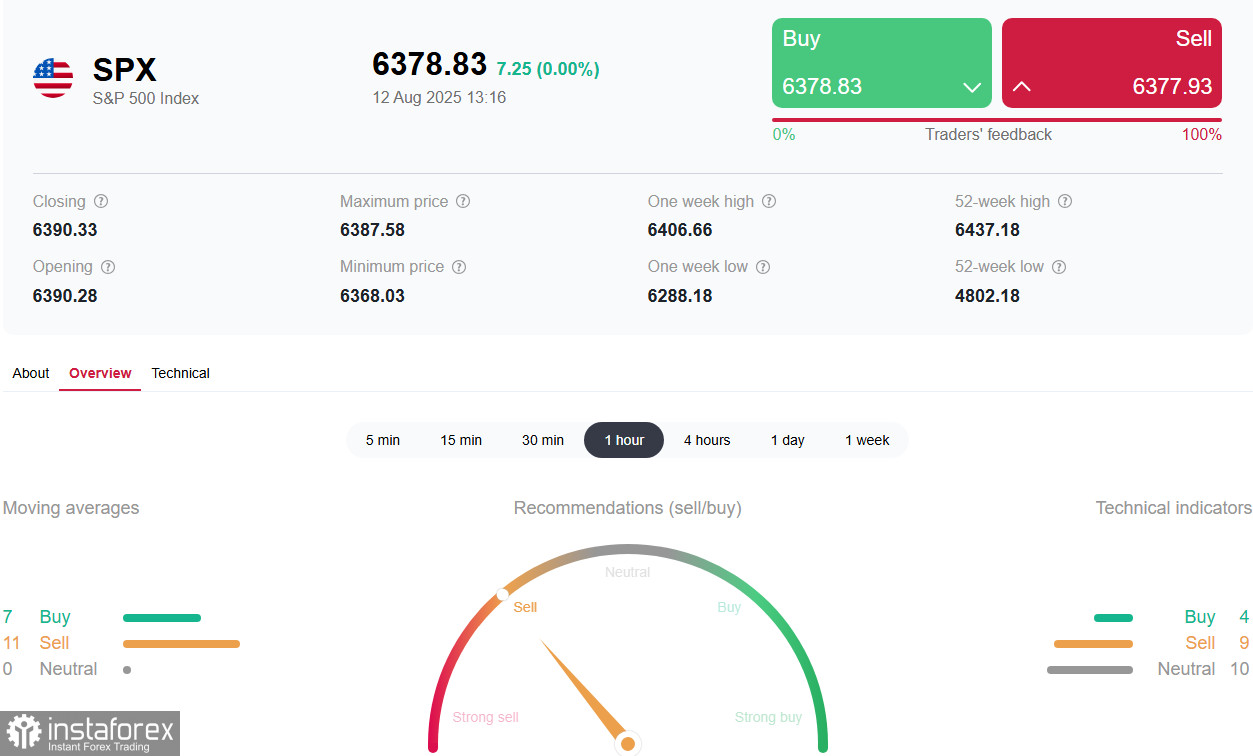This screenshot has width=1253, height=756.
Task: Click the instaforex logo
Action: (90, 733)
